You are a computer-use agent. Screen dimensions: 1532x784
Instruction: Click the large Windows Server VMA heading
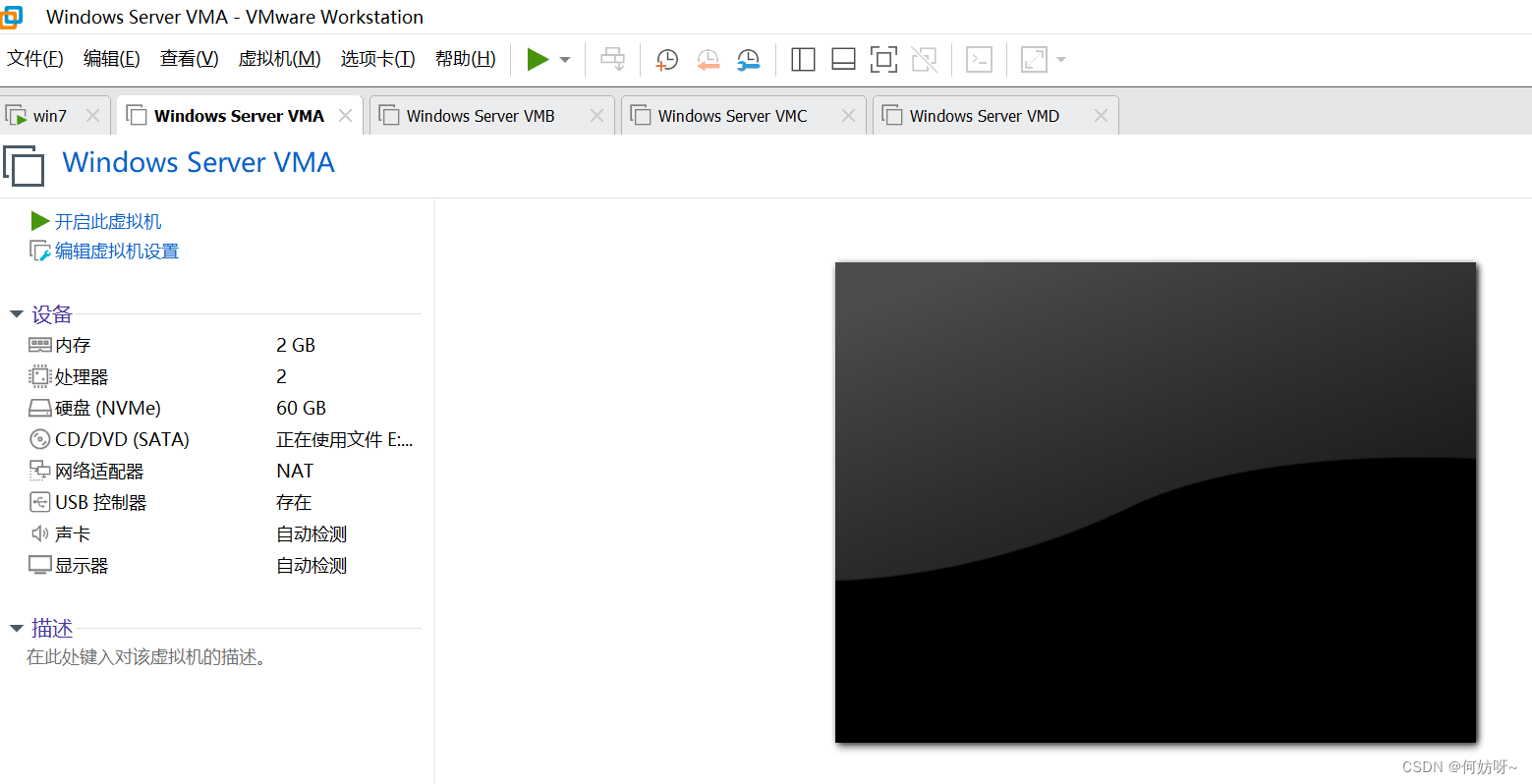[199, 162]
